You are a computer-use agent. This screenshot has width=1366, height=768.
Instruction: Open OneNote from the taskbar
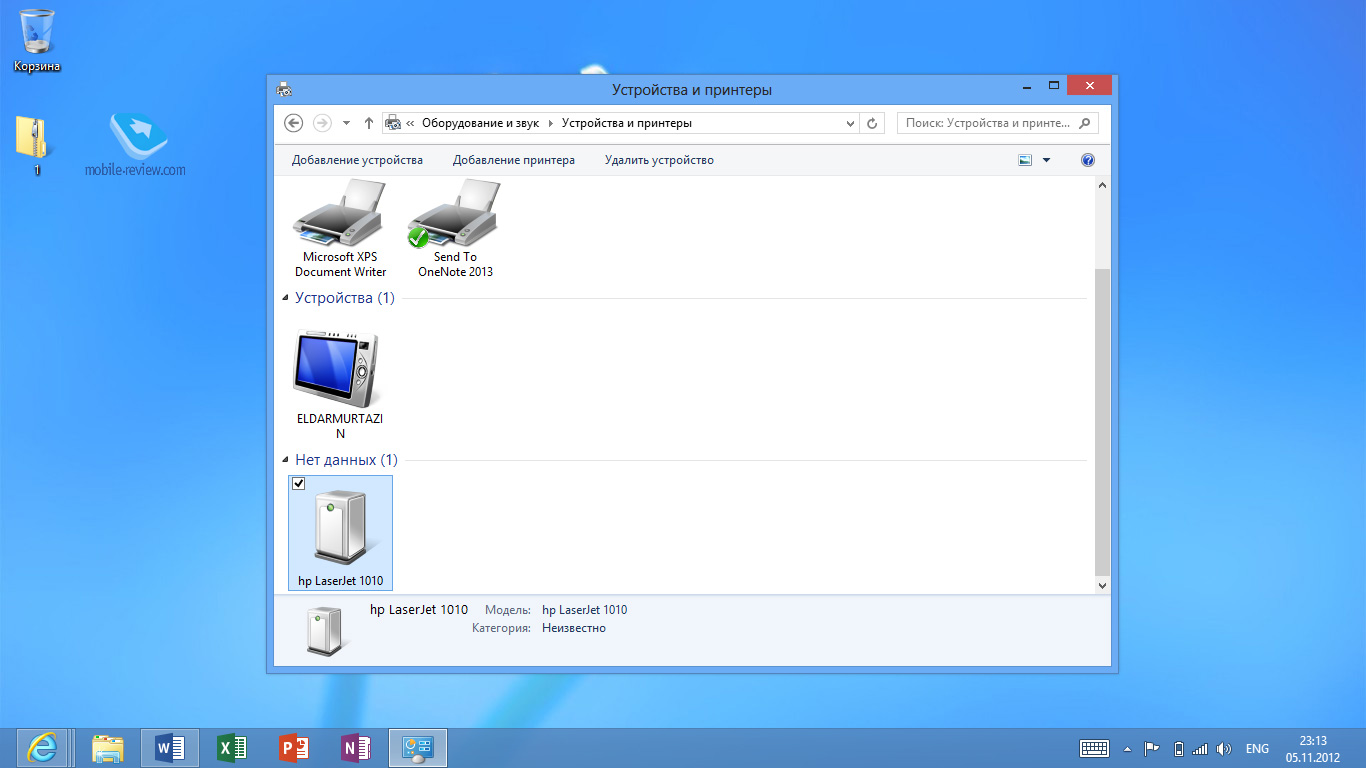356,748
